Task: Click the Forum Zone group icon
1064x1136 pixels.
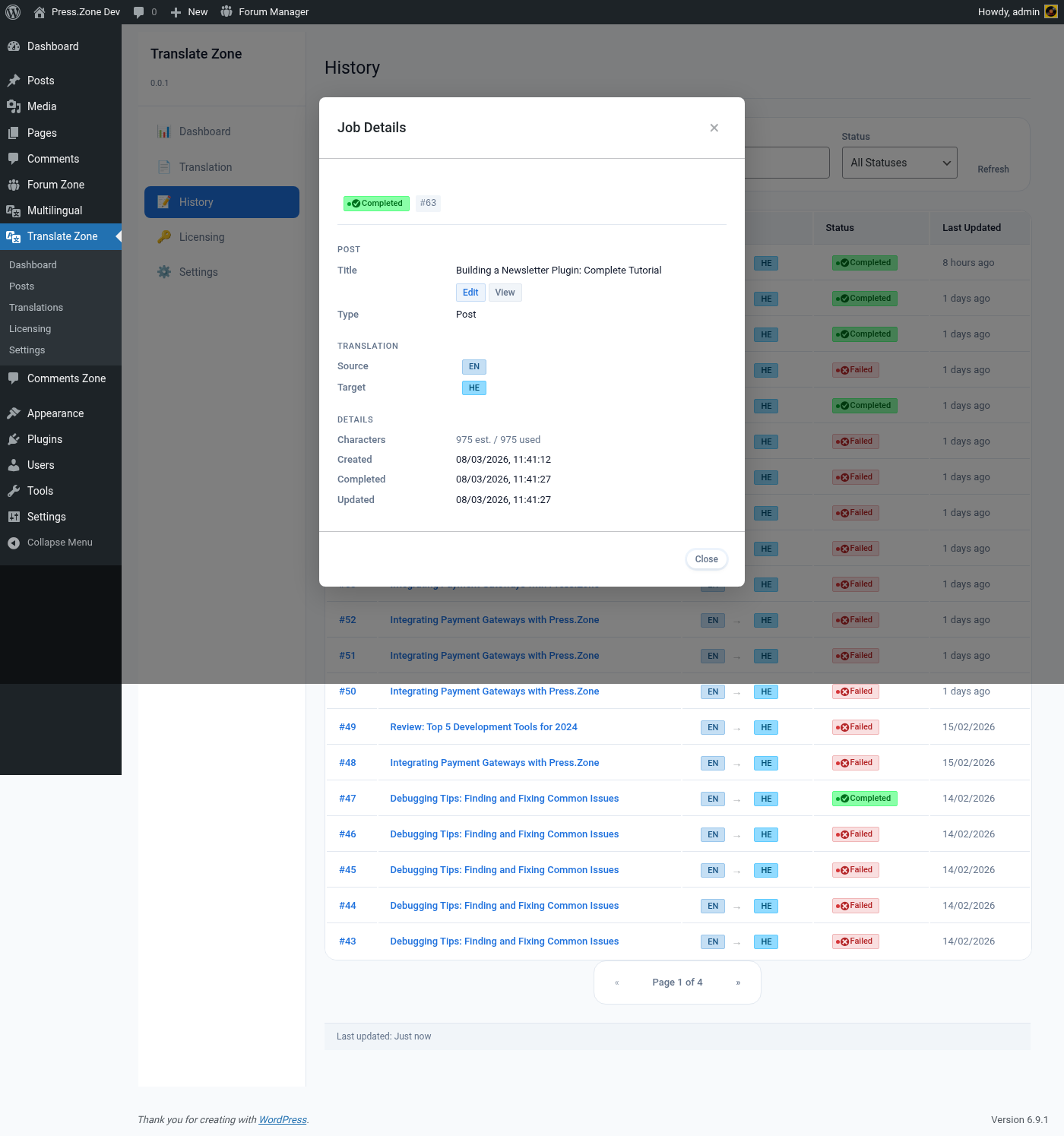Action: pos(14,185)
